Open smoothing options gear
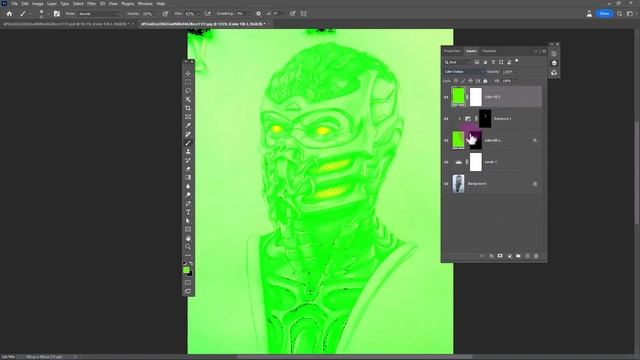 (x=258, y=13)
